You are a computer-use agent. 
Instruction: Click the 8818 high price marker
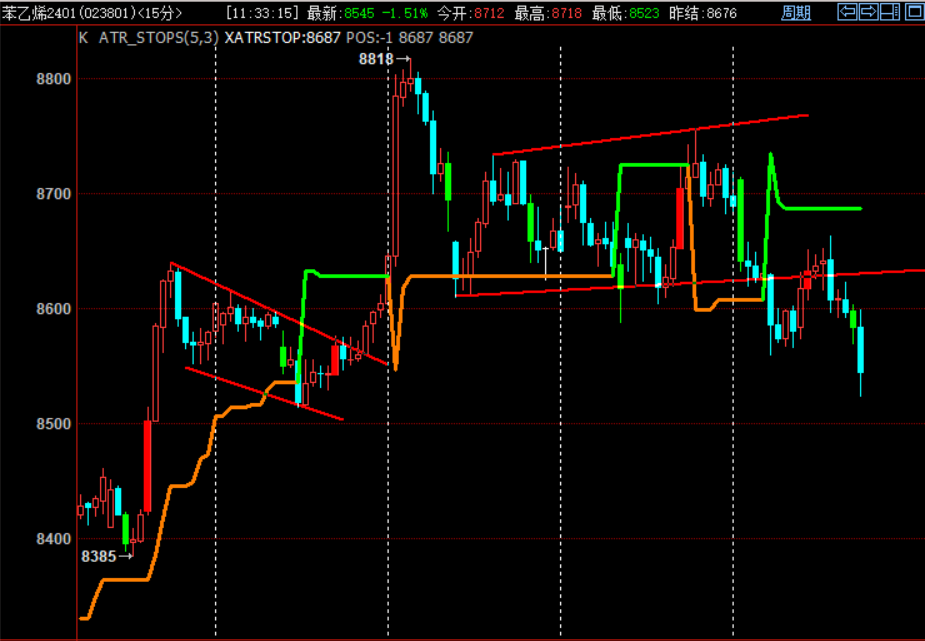tap(376, 59)
